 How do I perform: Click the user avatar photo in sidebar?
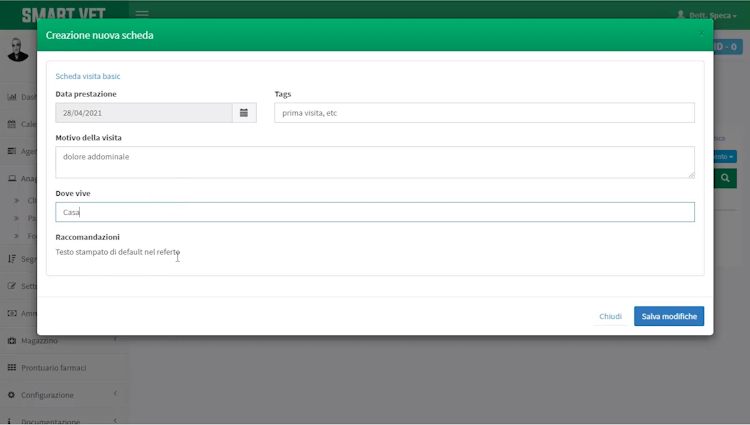click(x=18, y=50)
